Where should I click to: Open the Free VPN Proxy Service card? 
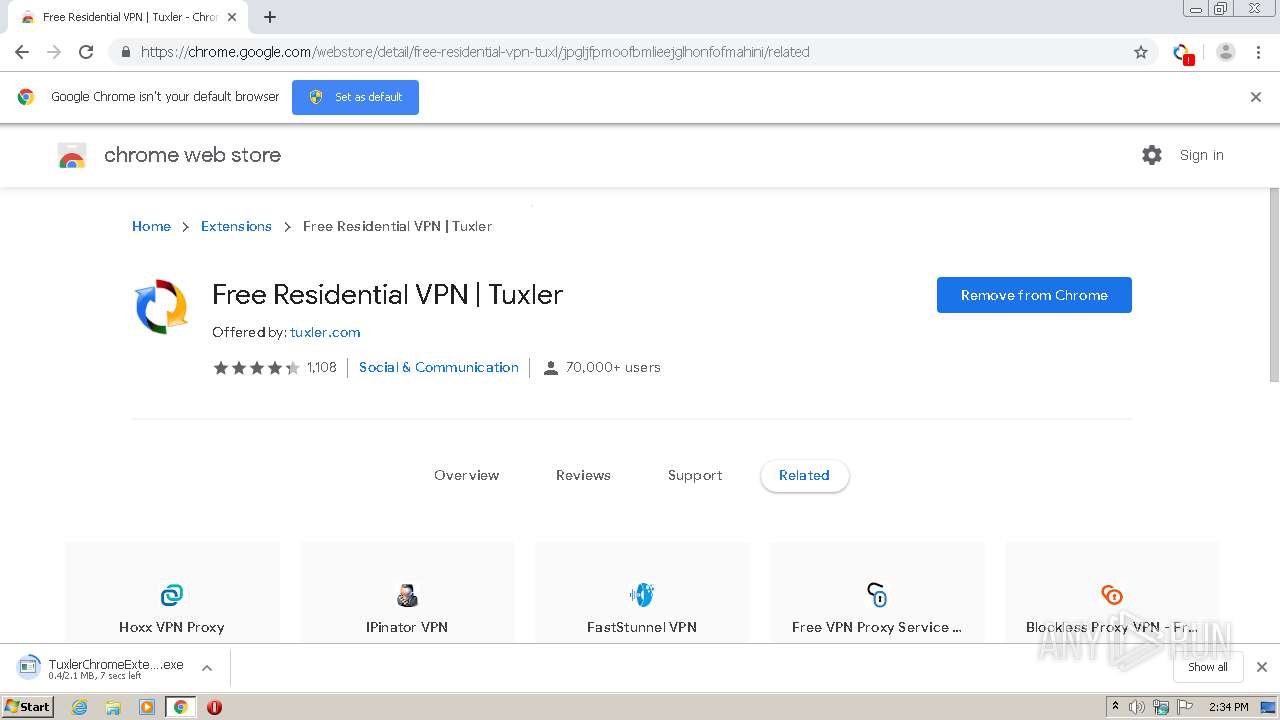(877, 593)
